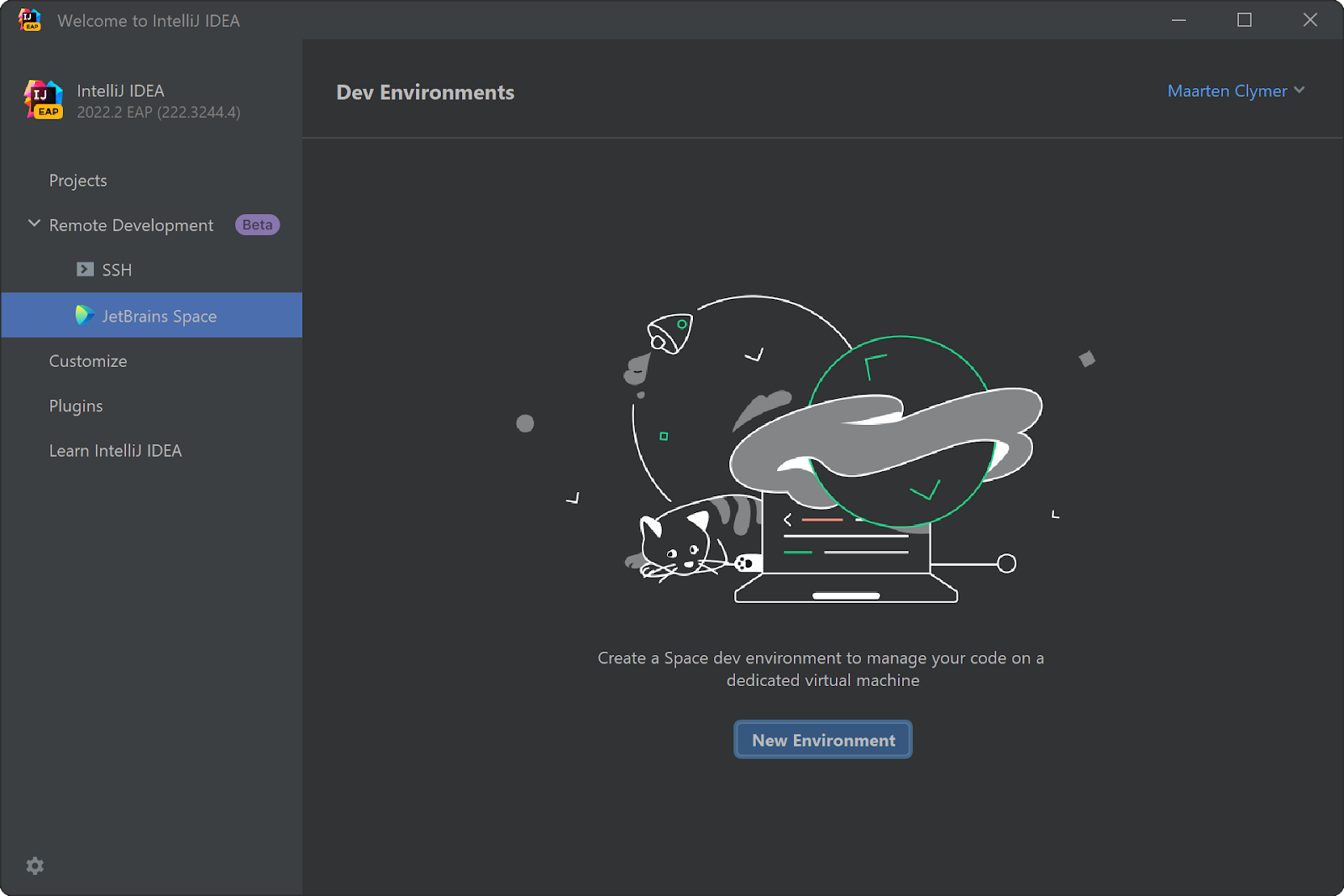Open the Maarten Clymer account dropdown
Image resolution: width=1344 pixels, height=896 pixels.
[1236, 91]
